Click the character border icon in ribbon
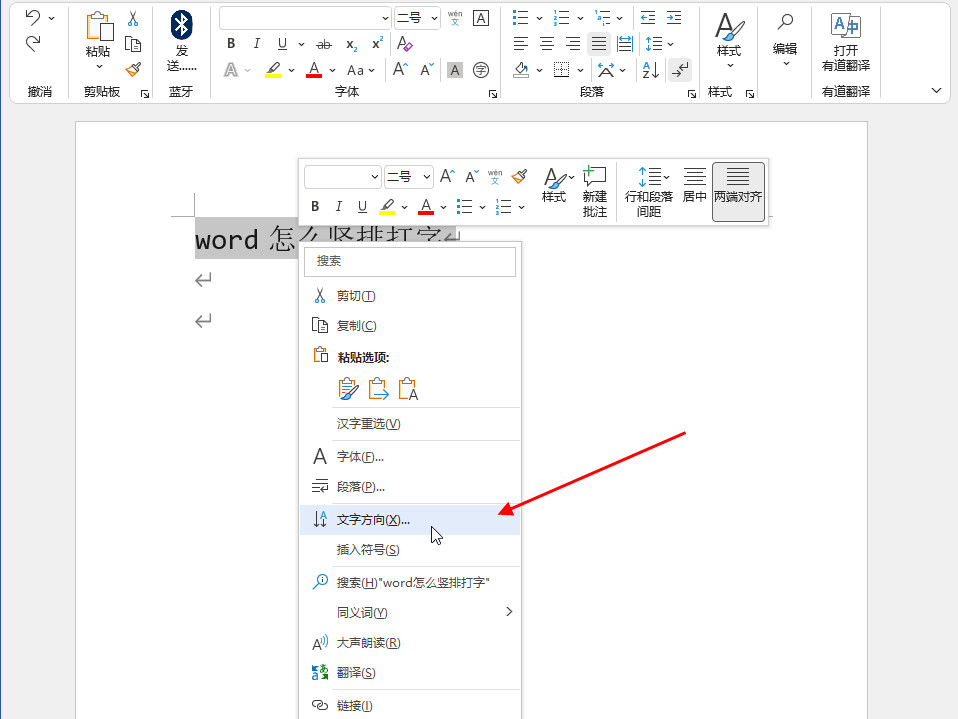The image size is (958, 719). coord(481,18)
